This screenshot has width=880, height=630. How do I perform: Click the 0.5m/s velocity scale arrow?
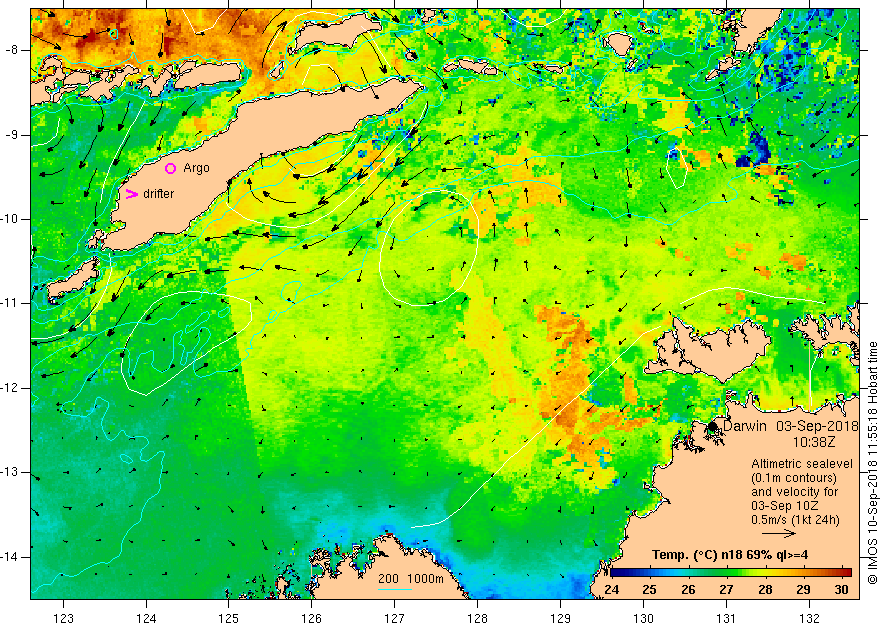pos(778,534)
